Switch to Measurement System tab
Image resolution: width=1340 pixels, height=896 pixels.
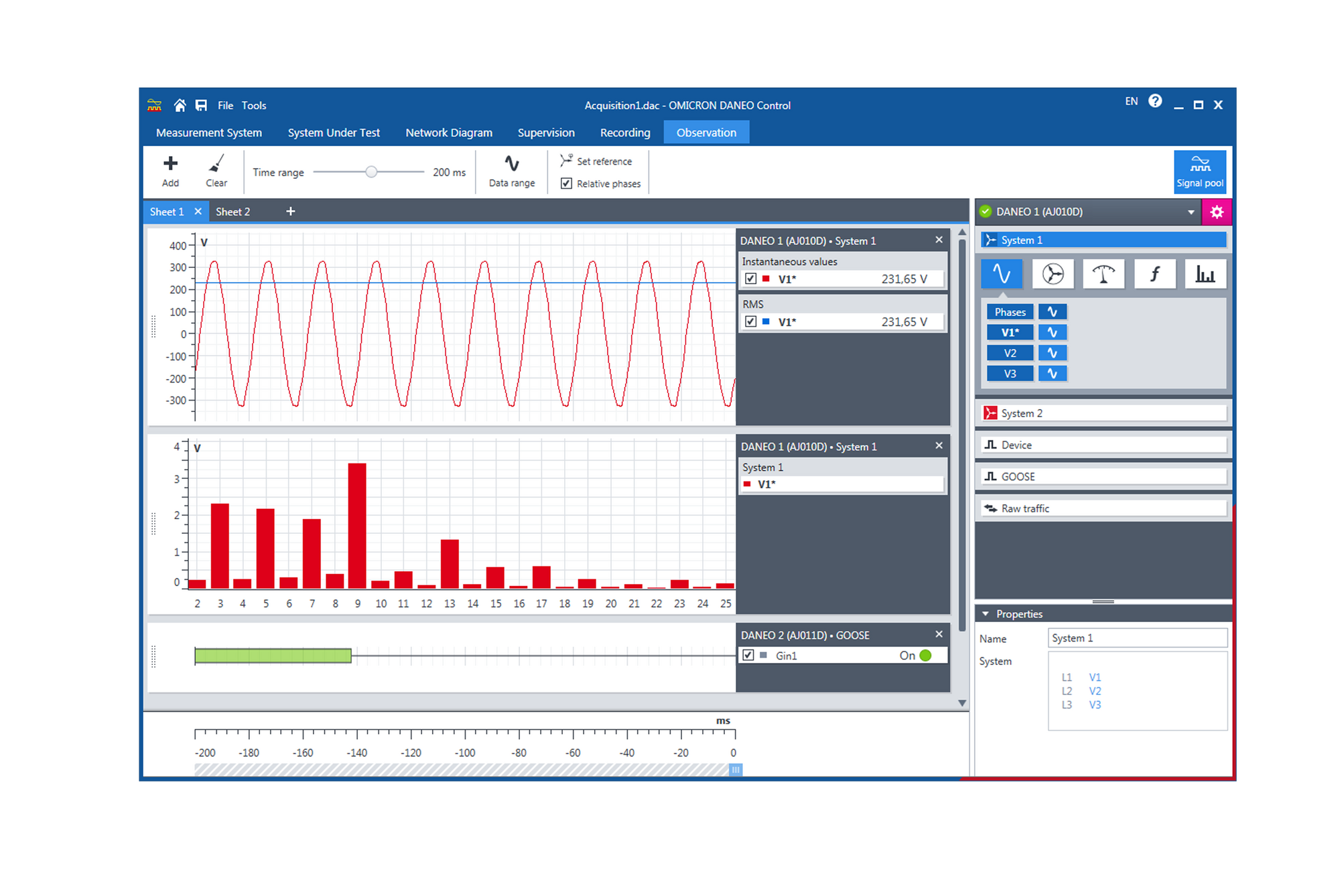[209, 133]
